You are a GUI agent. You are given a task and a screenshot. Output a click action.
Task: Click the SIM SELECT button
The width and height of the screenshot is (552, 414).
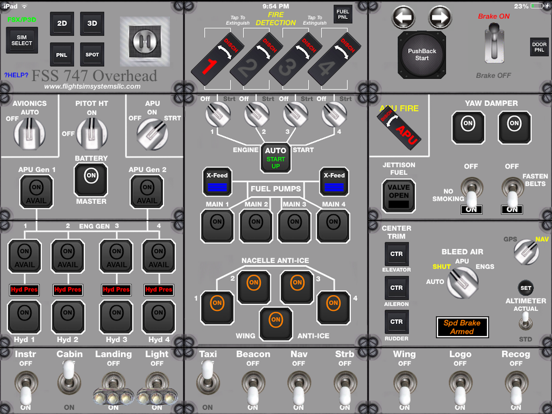(22, 40)
